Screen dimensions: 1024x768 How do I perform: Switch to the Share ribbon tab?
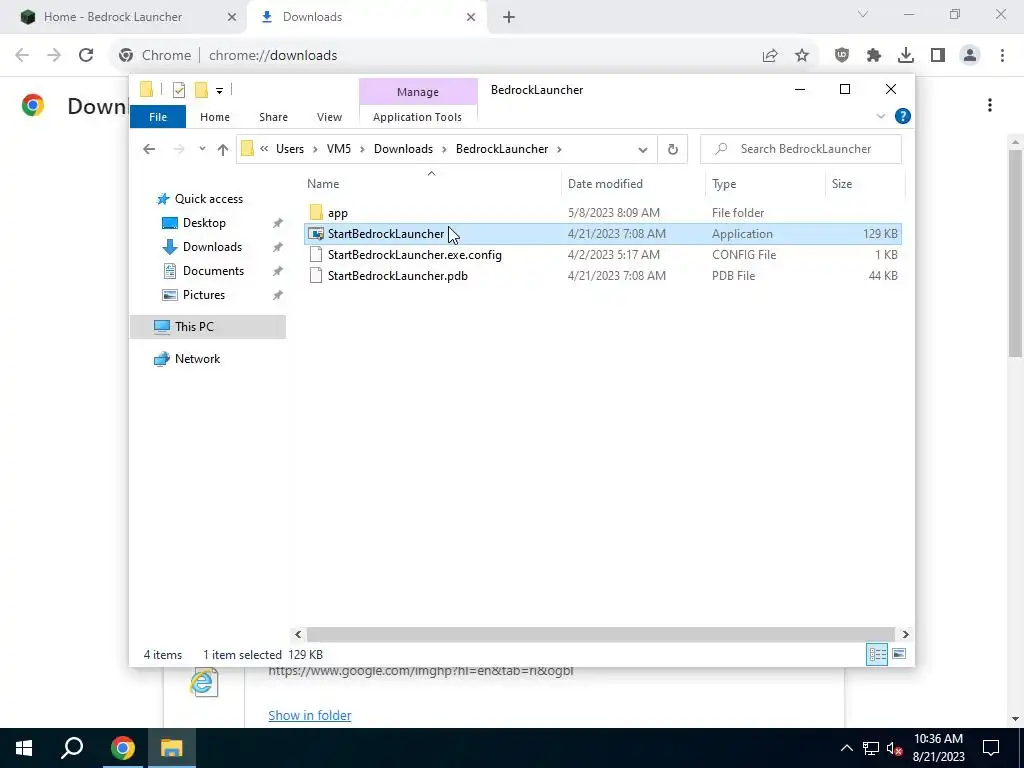pyautogui.click(x=273, y=117)
